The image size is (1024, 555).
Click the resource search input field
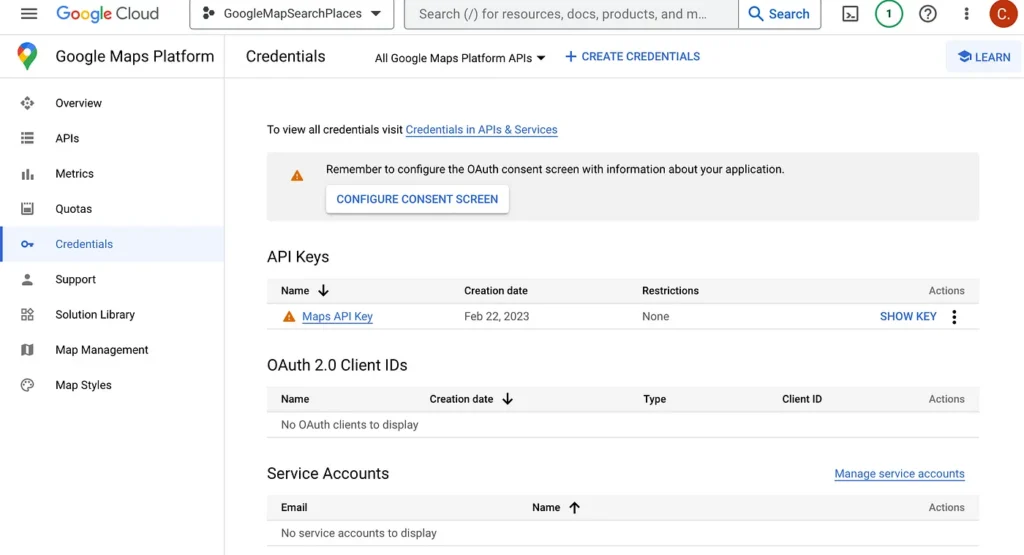(571, 14)
